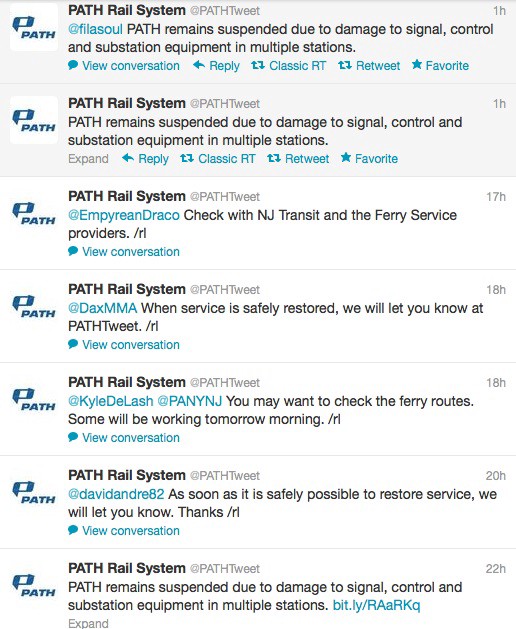Open the @KyleDeLash mention
This screenshot has width=516, height=629.
point(111,401)
